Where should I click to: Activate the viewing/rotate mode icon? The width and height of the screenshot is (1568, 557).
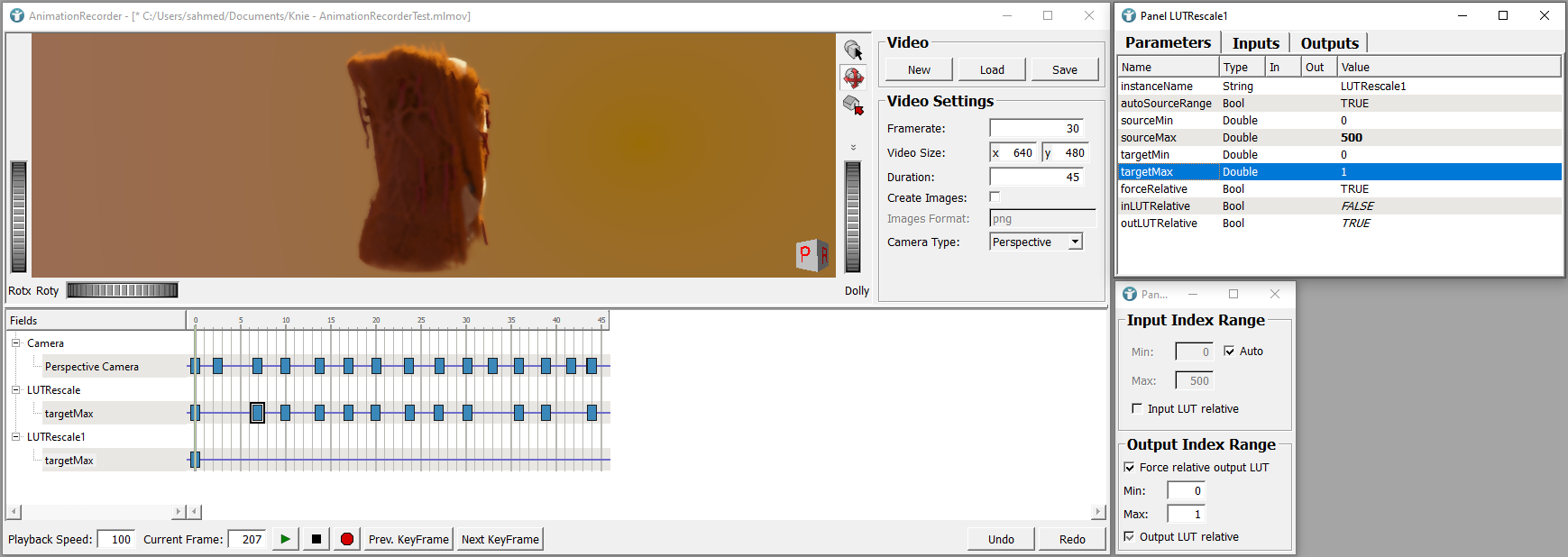coord(853,78)
